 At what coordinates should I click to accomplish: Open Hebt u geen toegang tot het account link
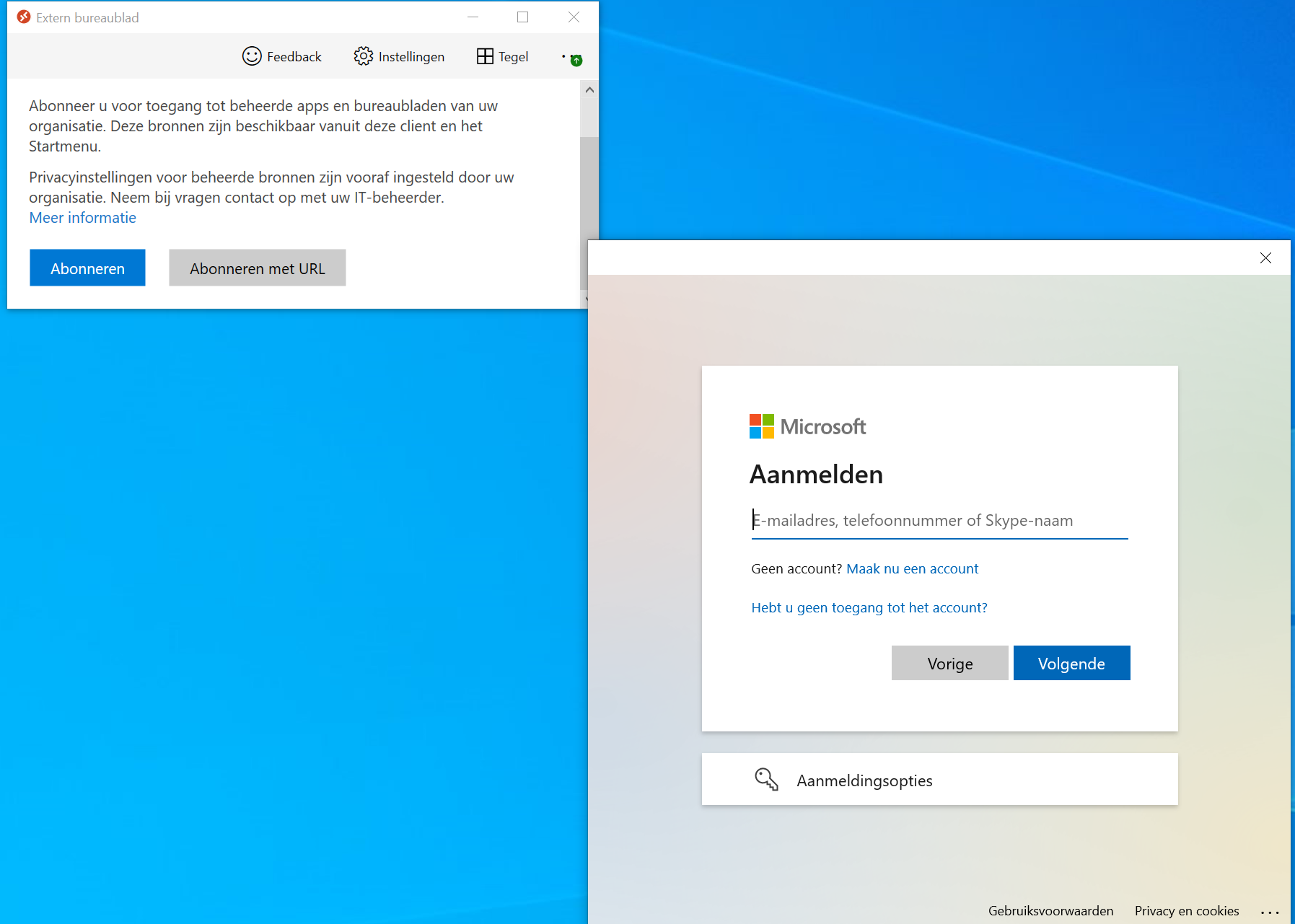[x=869, y=608]
